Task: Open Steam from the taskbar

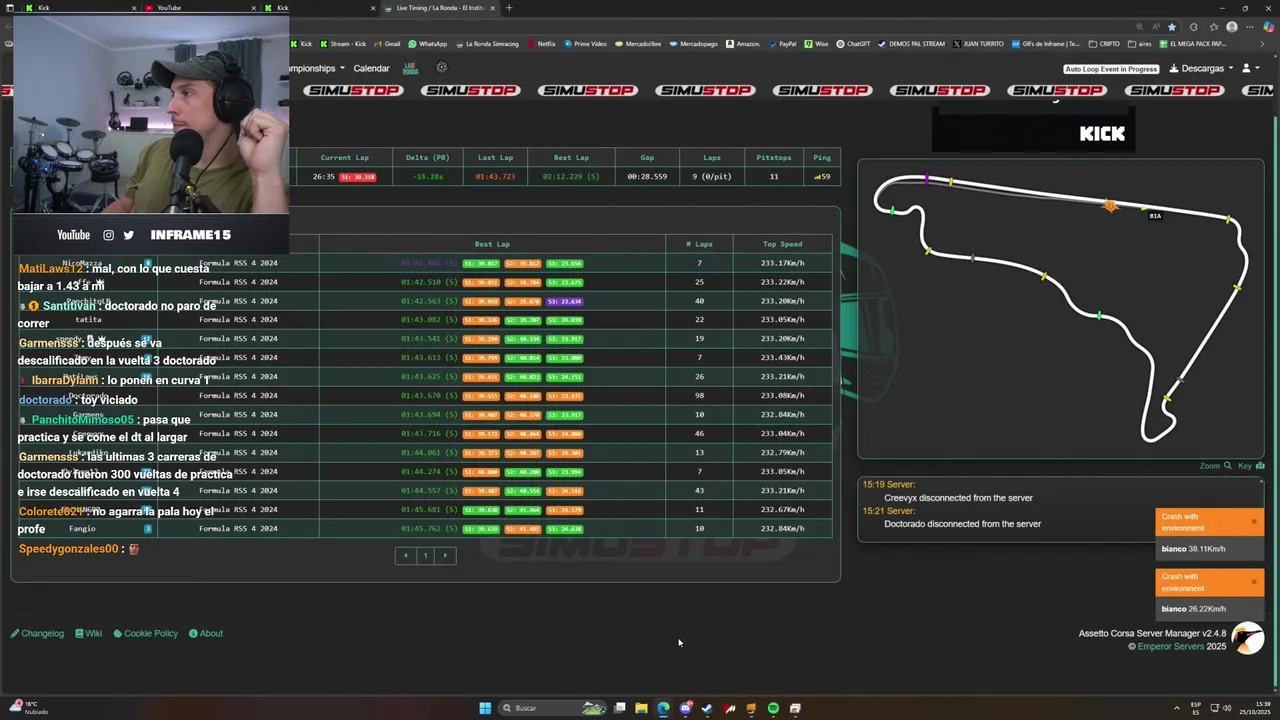Action: pyautogui.click(x=707, y=708)
